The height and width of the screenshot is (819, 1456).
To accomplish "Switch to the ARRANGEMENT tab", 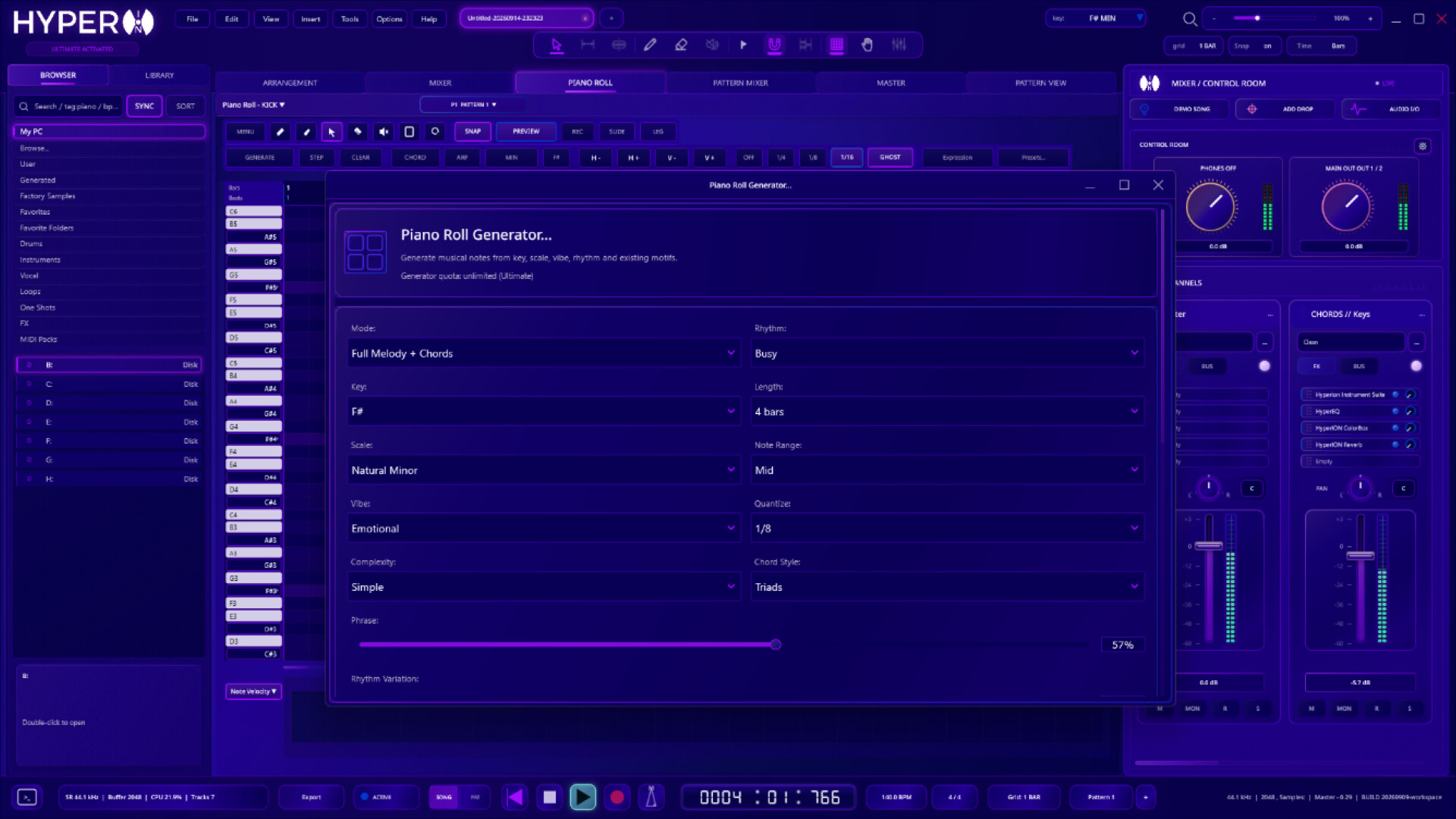I will (290, 83).
